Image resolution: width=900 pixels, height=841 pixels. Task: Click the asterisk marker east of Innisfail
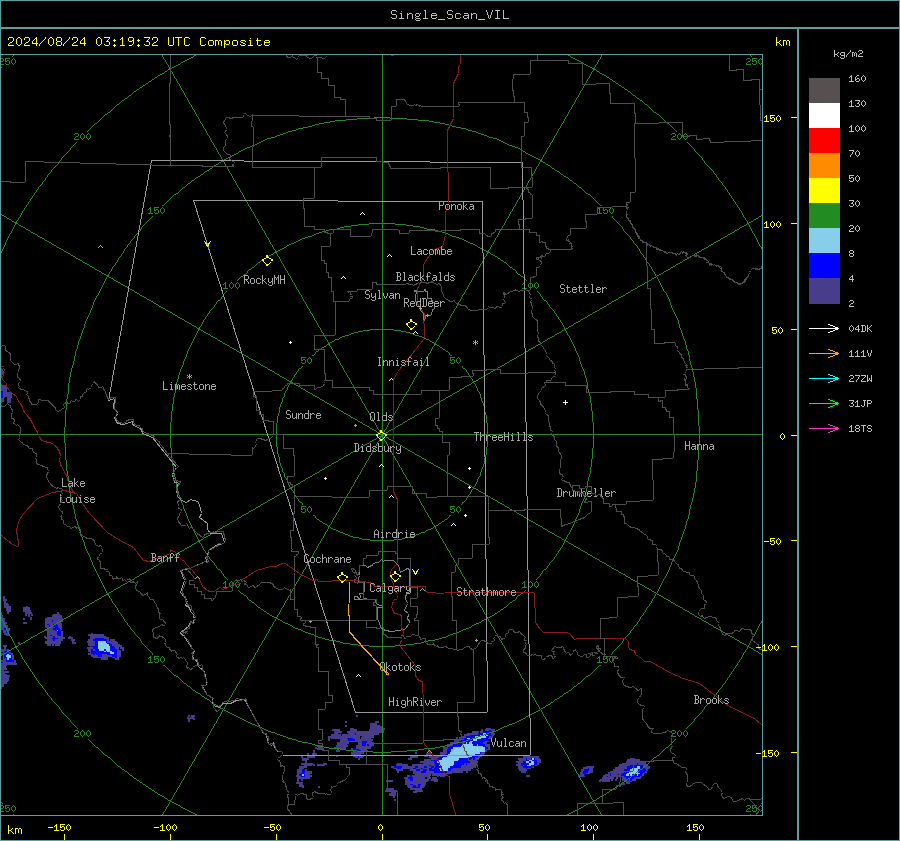pyautogui.click(x=475, y=343)
